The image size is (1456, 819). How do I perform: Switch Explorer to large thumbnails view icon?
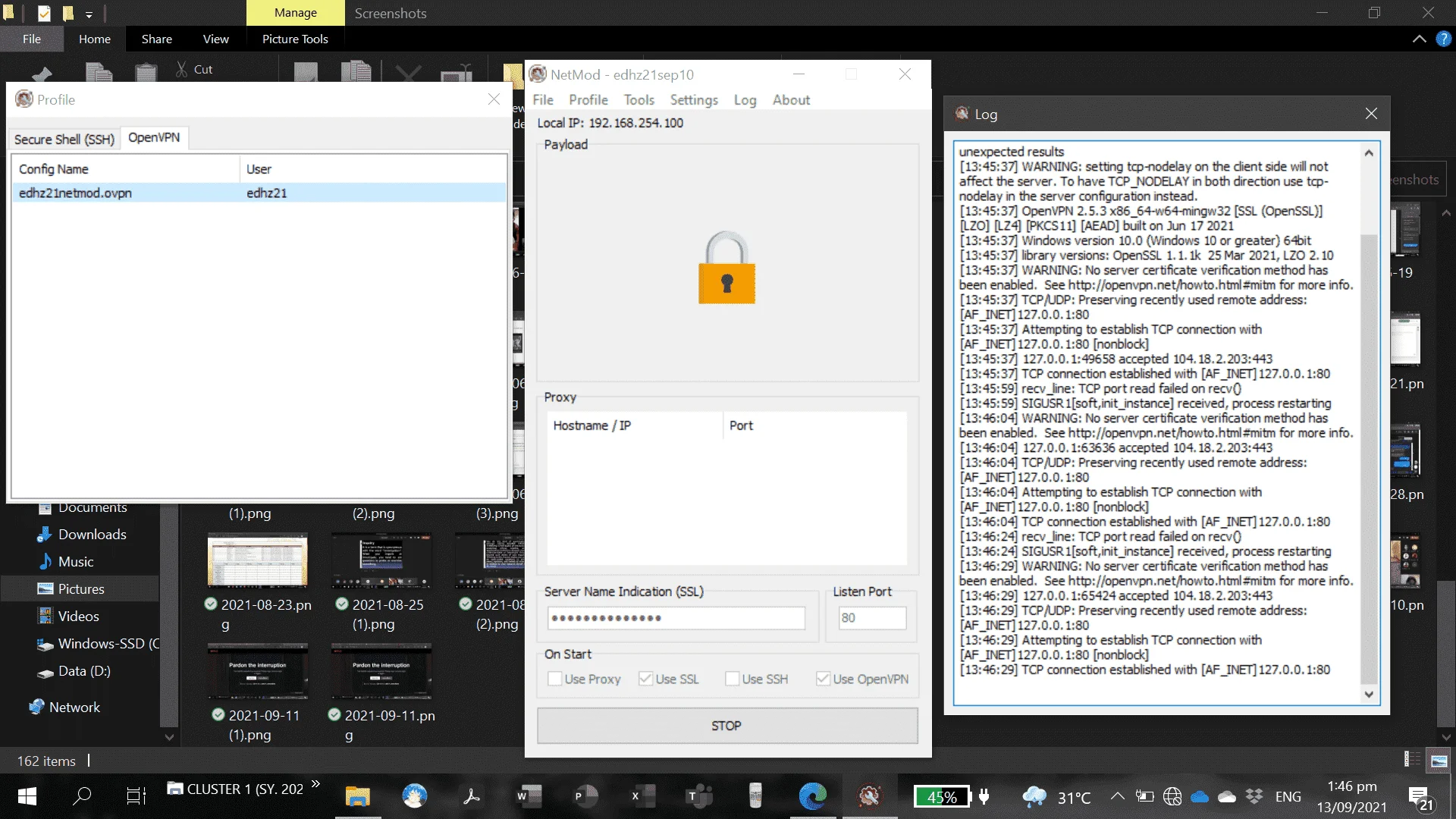tap(1439, 760)
